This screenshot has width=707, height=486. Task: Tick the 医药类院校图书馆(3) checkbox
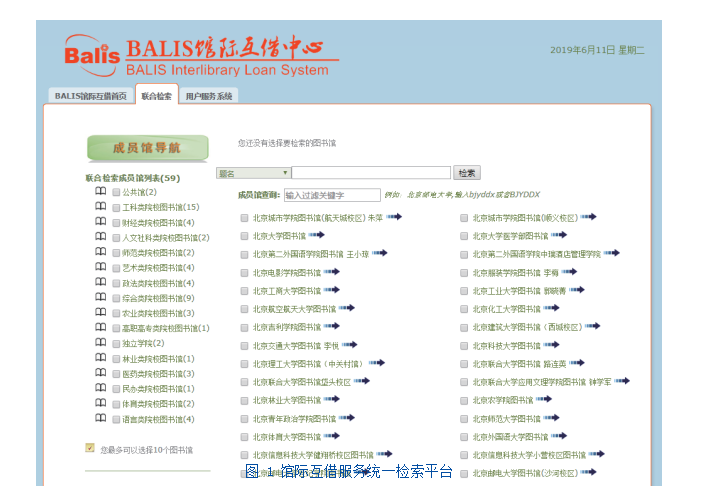point(116,374)
